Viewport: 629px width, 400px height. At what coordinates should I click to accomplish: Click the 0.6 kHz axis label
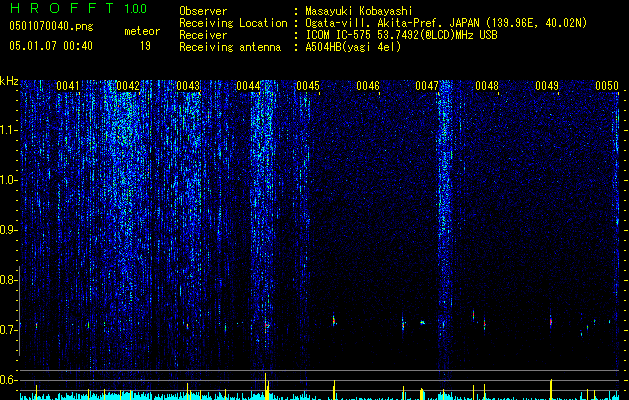[x=8, y=380]
